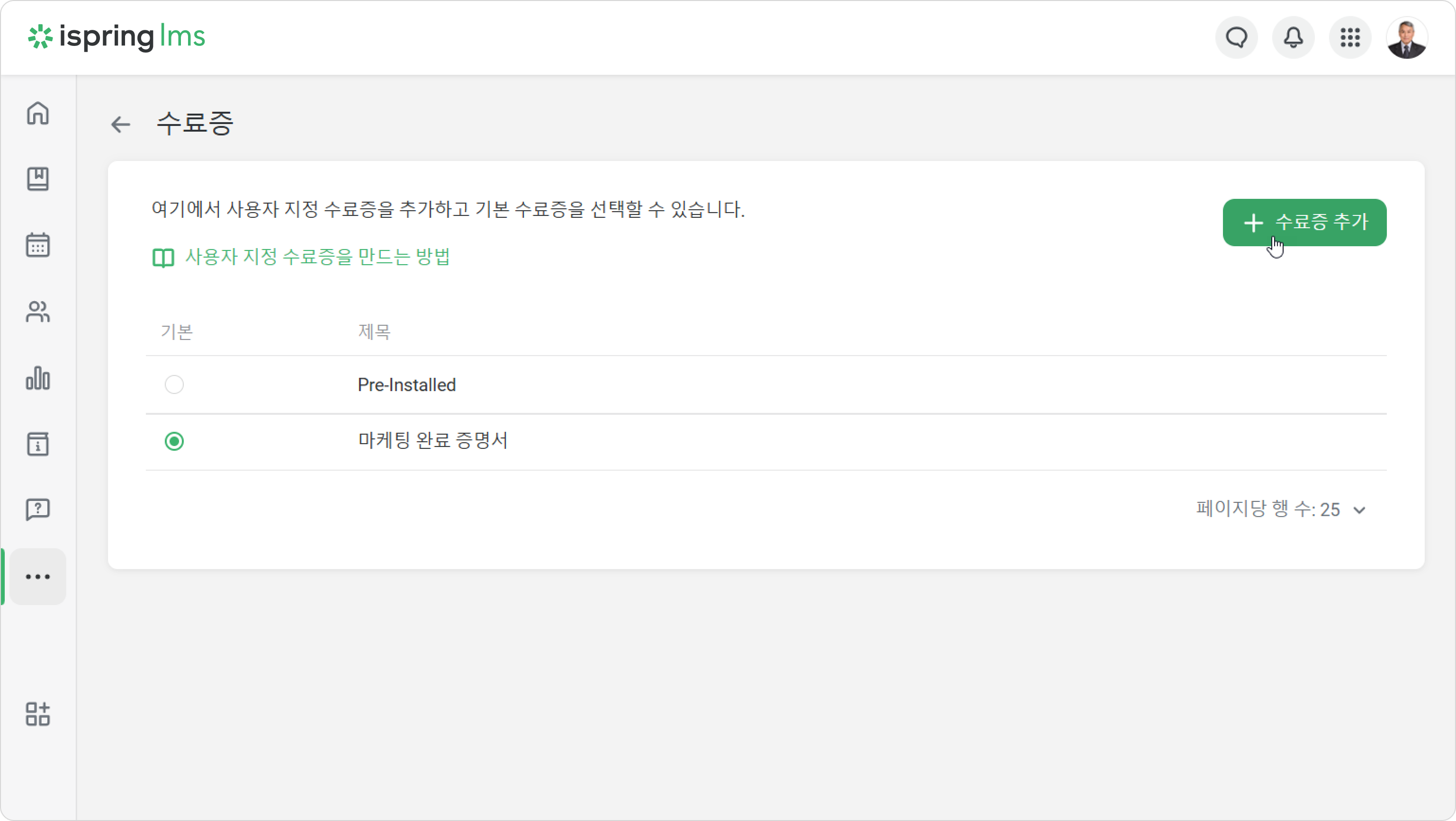Open the info archive icon in sidebar

point(38,444)
